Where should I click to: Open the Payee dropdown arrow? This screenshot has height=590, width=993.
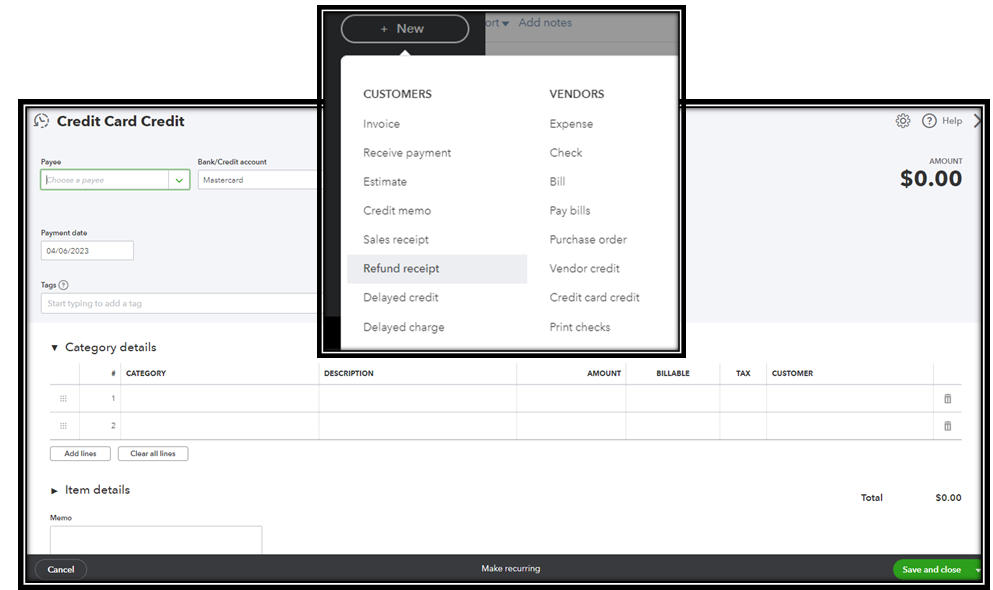(x=179, y=180)
